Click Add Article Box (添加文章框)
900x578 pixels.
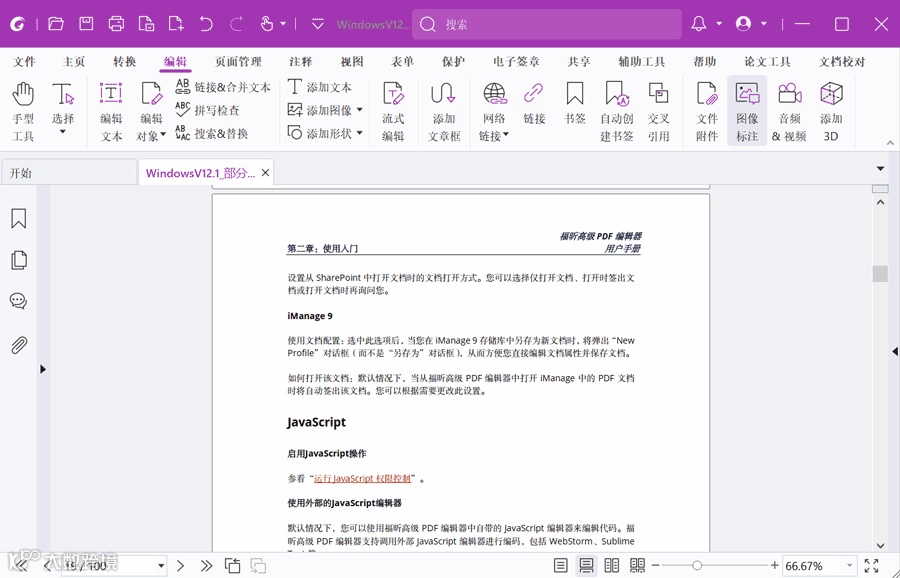pos(444,111)
